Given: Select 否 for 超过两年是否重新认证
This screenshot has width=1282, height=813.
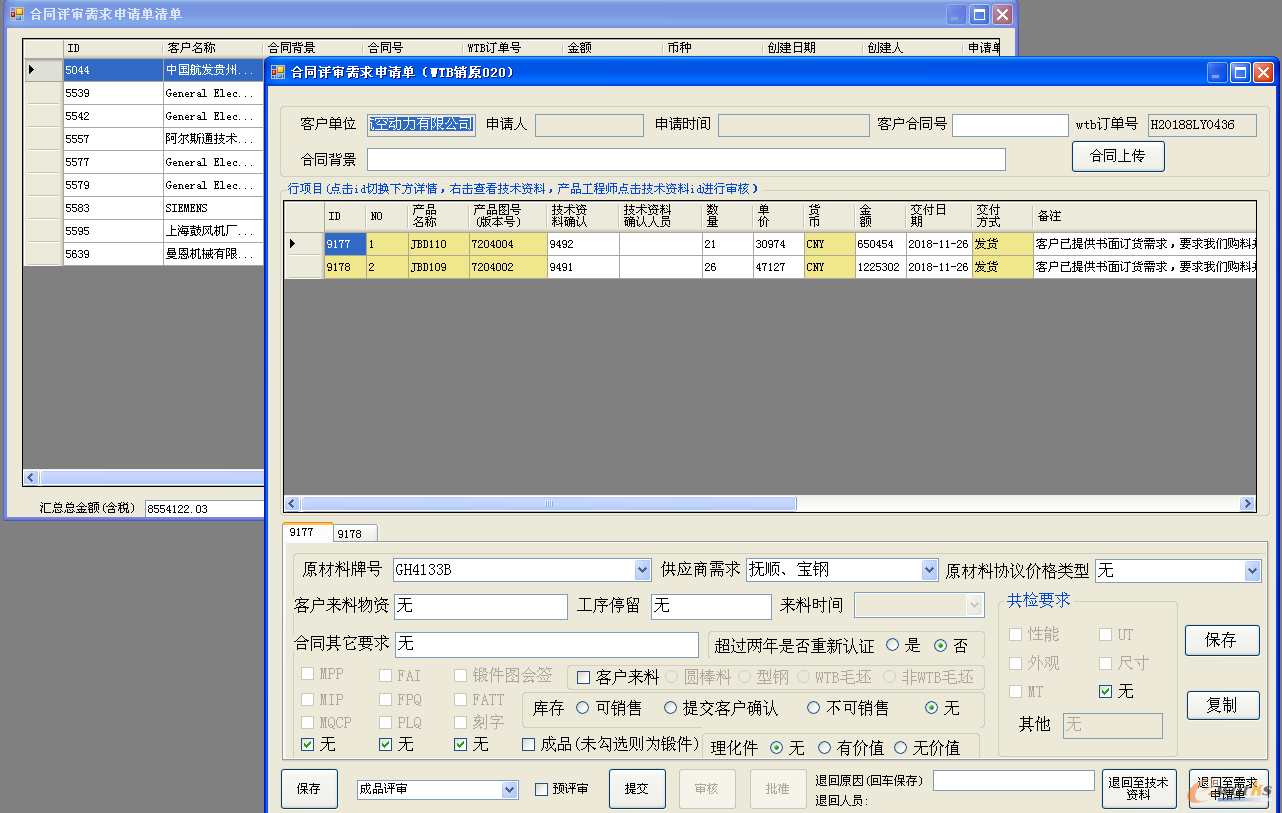Looking at the screenshot, I should pyautogui.click(x=940, y=646).
